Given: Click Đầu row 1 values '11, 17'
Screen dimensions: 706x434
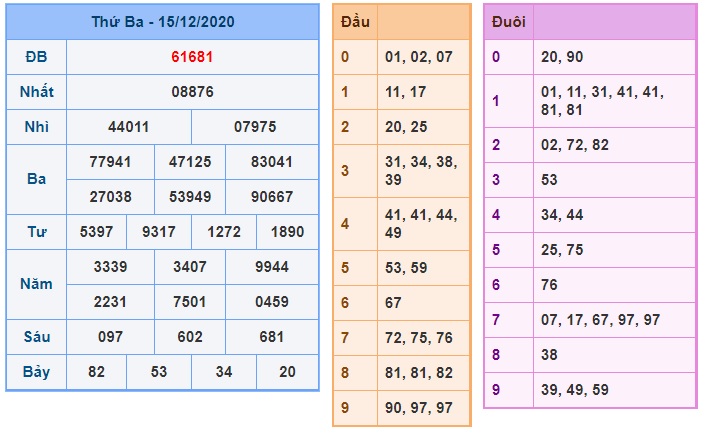Looking at the screenshot, I should [x=406, y=92].
